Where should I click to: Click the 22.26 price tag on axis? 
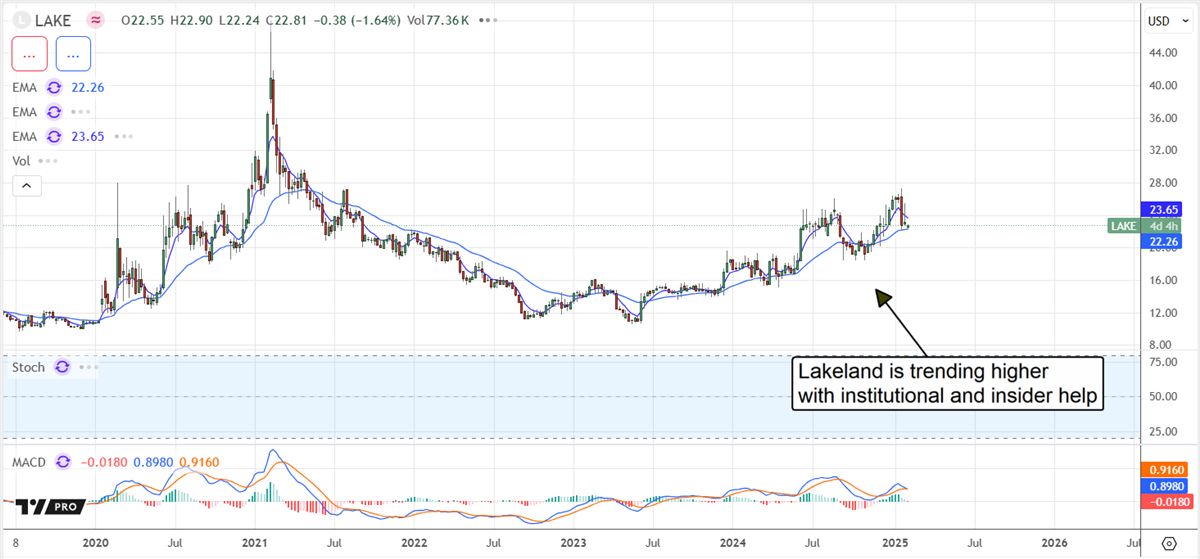(x=1162, y=242)
